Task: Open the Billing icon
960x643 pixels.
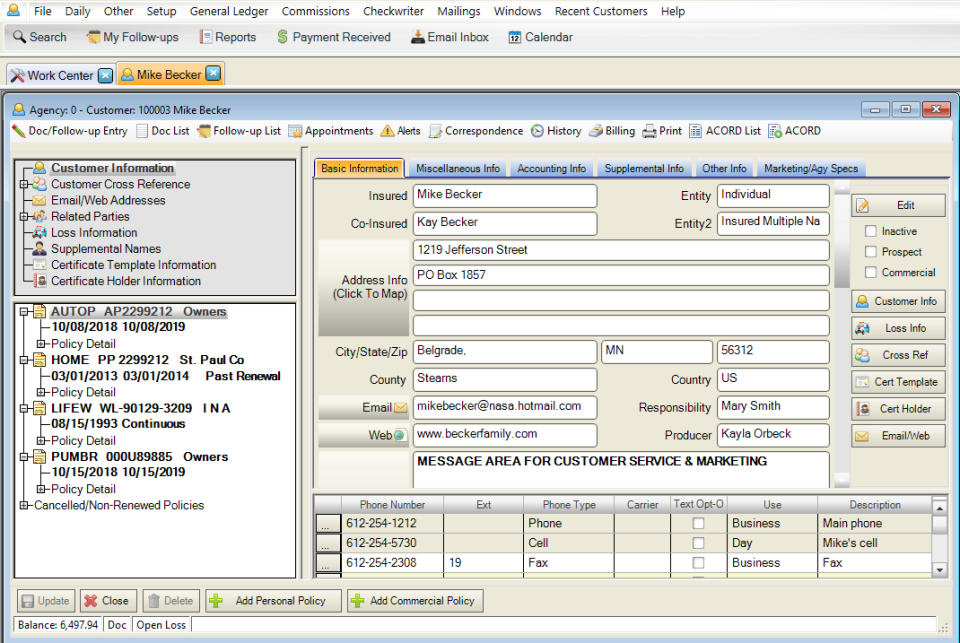Action: (x=596, y=130)
